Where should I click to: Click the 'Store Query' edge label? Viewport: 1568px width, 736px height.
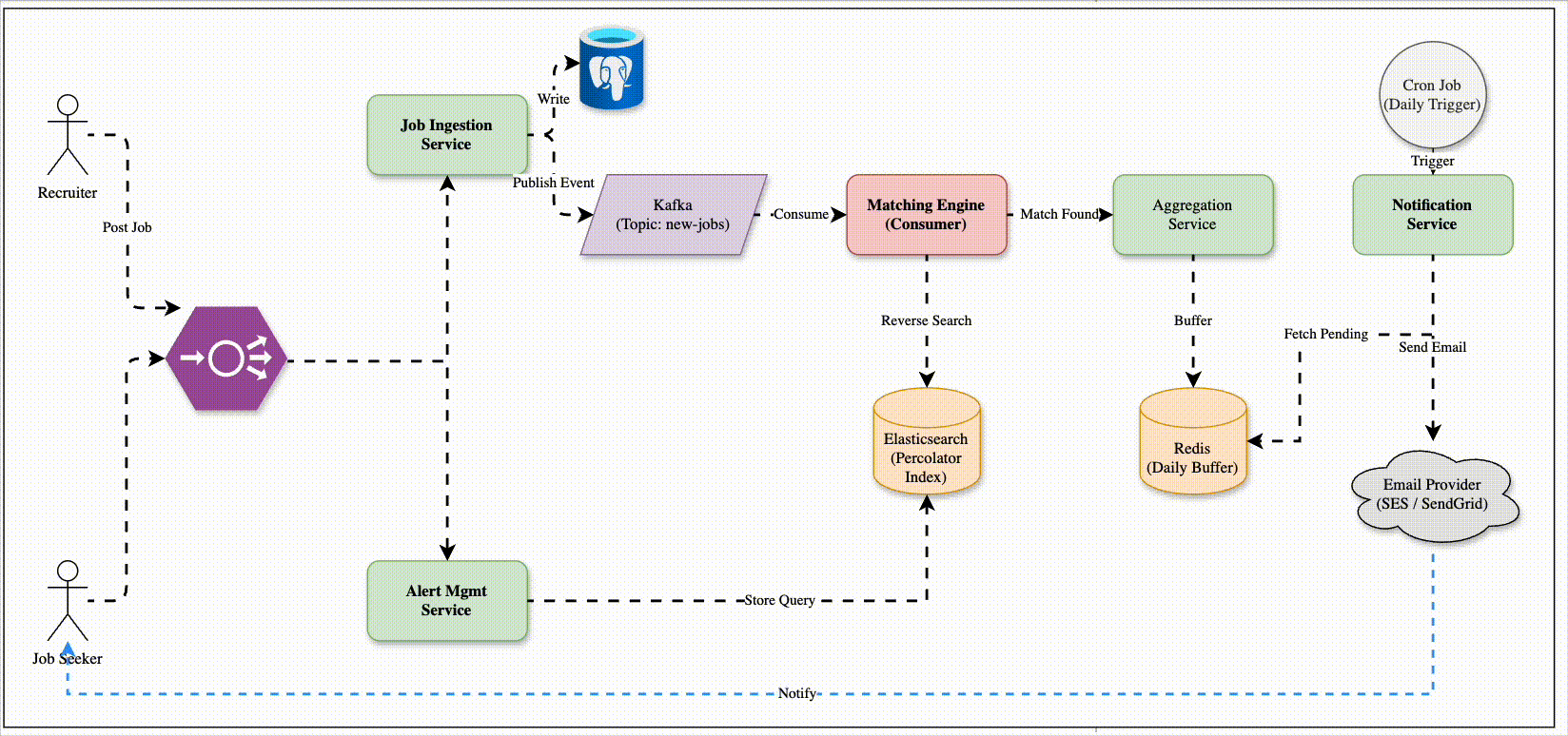(780, 600)
